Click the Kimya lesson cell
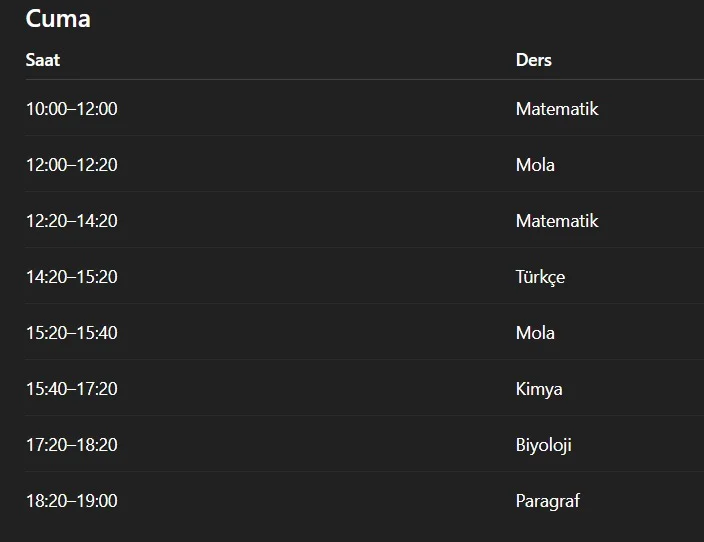 (539, 389)
